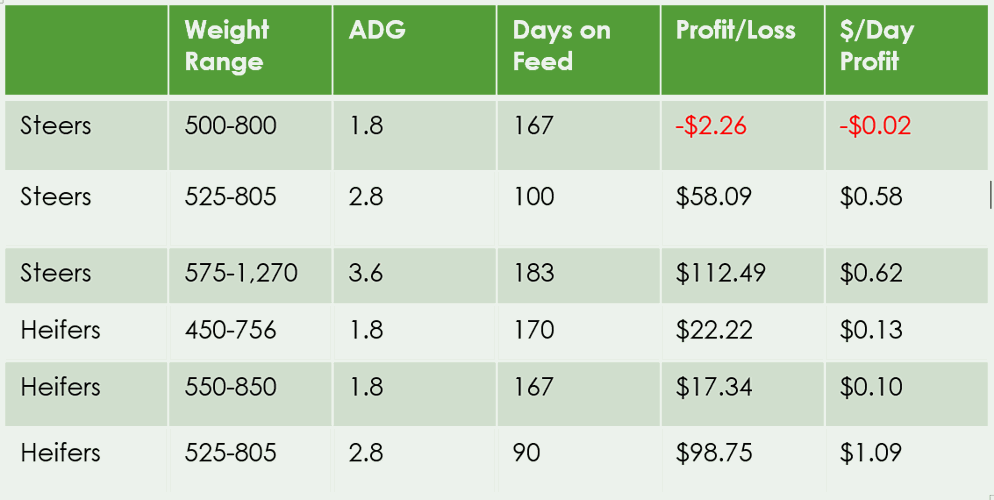Viewport: 994px width, 500px height.
Task: Select the $1.09 per day cell
Action: (x=870, y=452)
